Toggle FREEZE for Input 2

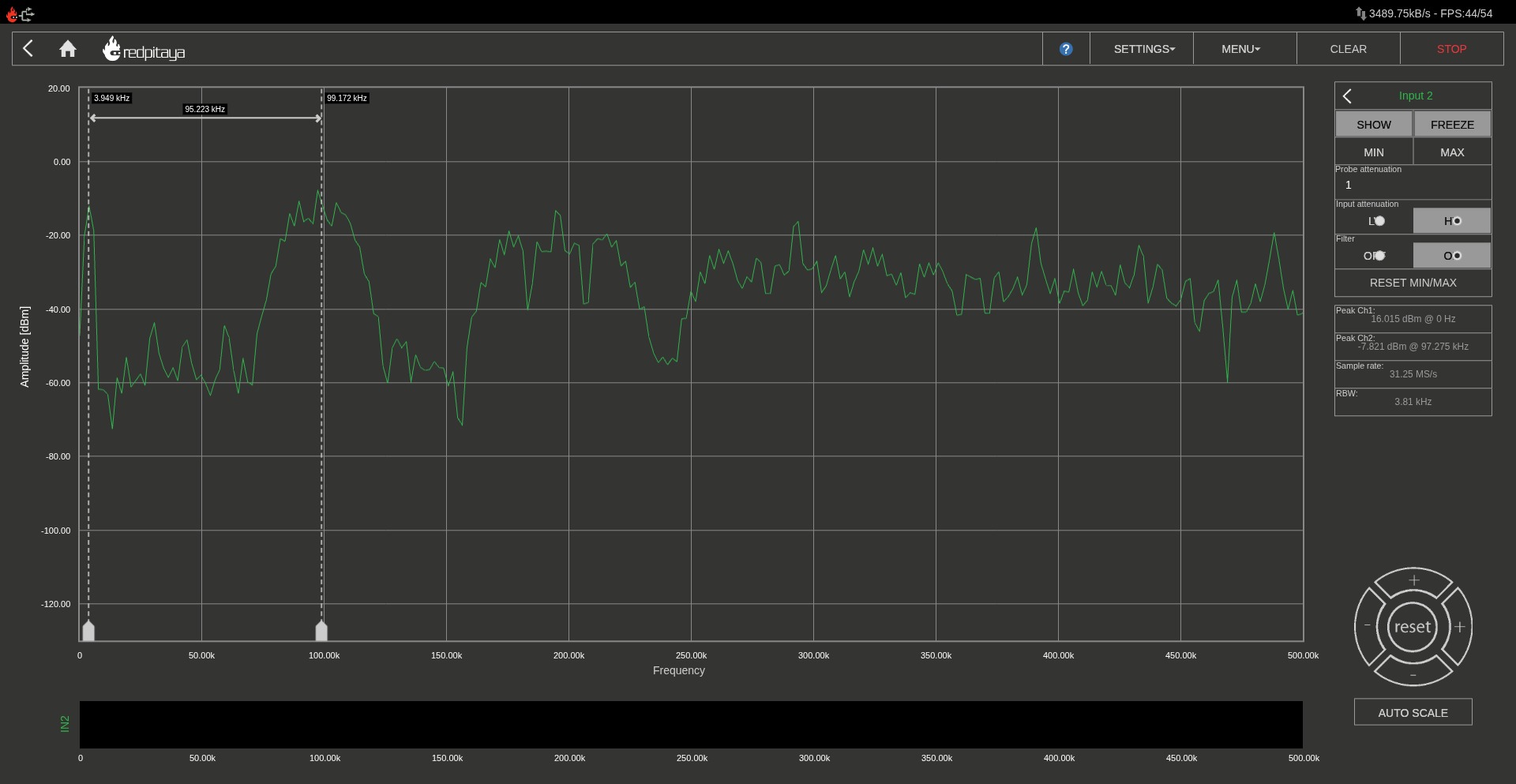[1452, 124]
